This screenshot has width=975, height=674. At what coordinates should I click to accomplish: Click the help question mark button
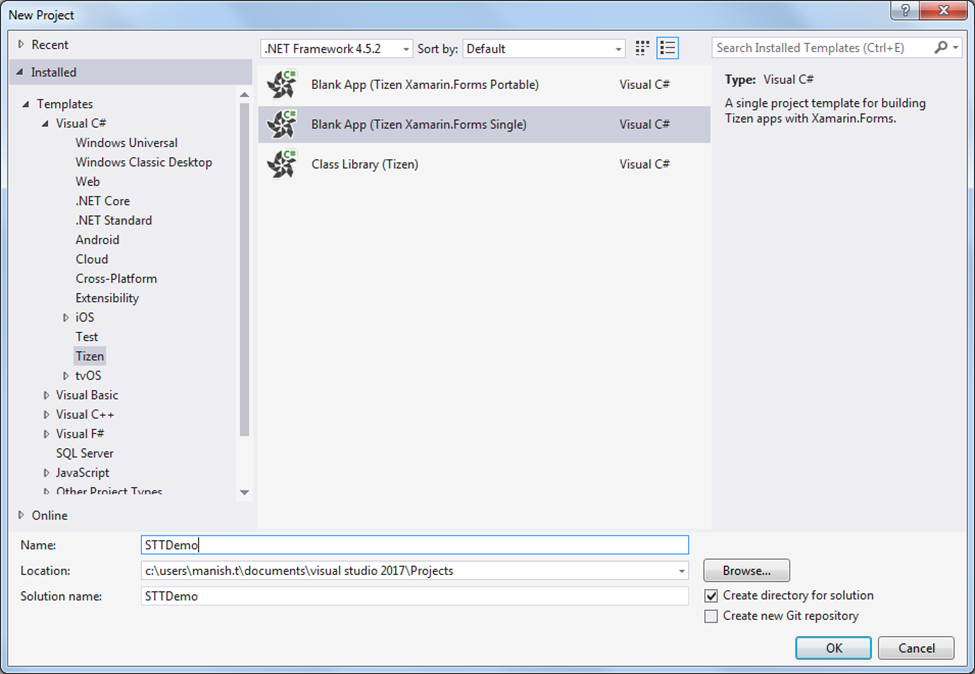click(905, 11)
